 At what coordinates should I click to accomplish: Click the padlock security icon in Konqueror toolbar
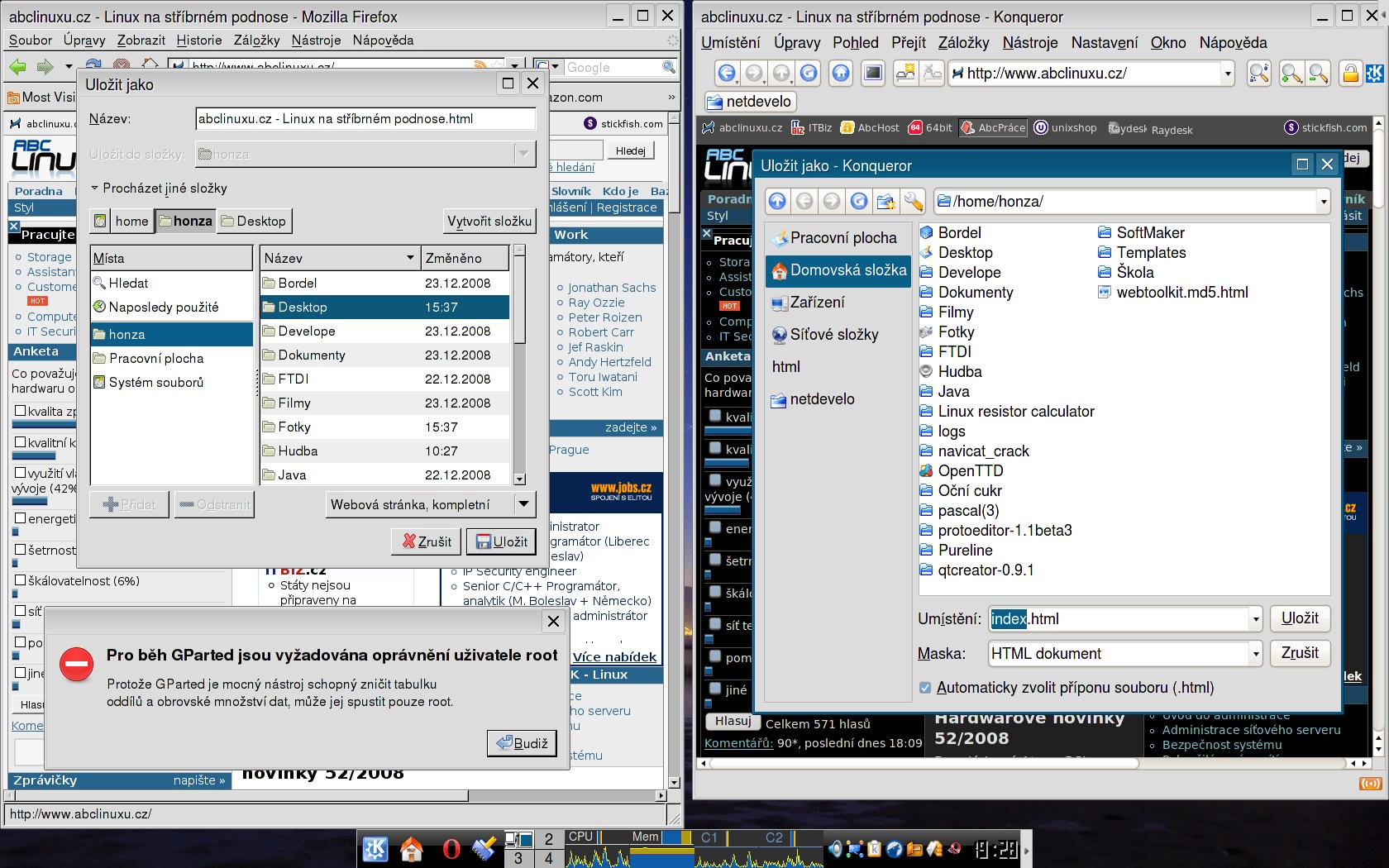point(1350,74)
